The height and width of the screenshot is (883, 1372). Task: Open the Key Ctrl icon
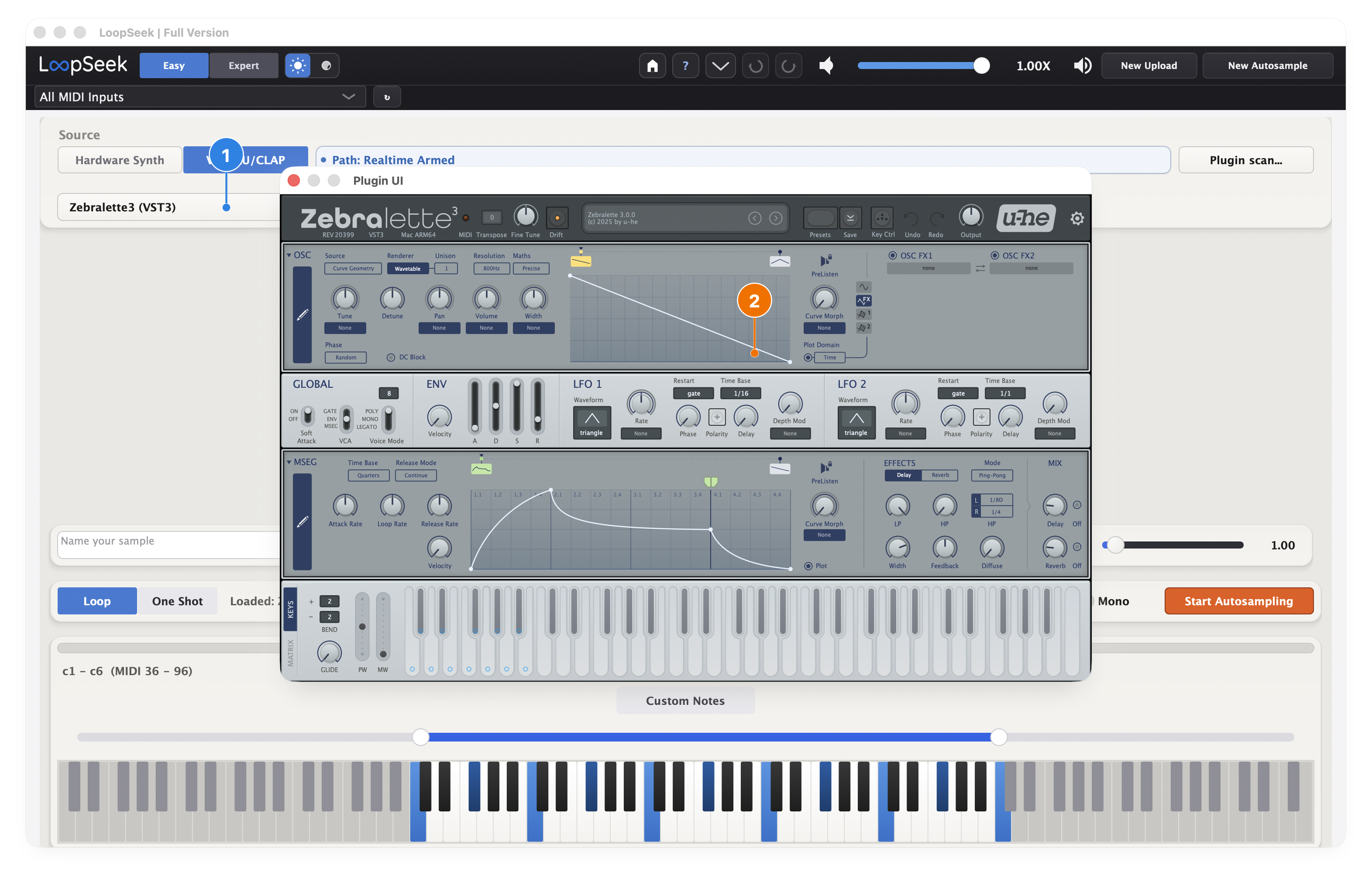pos(882,218)
